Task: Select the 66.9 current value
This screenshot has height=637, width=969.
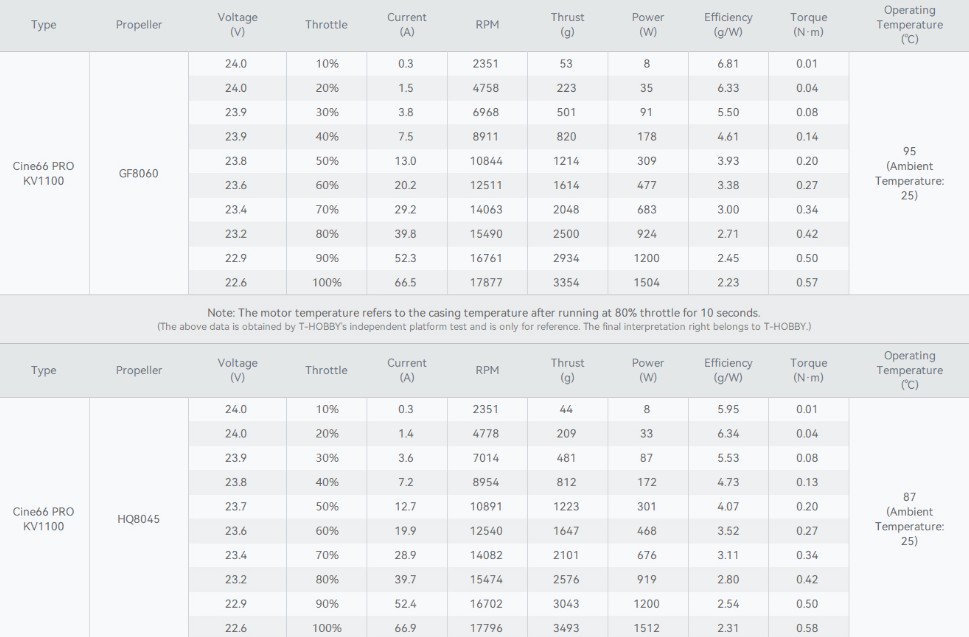Action: pos(406,628)
